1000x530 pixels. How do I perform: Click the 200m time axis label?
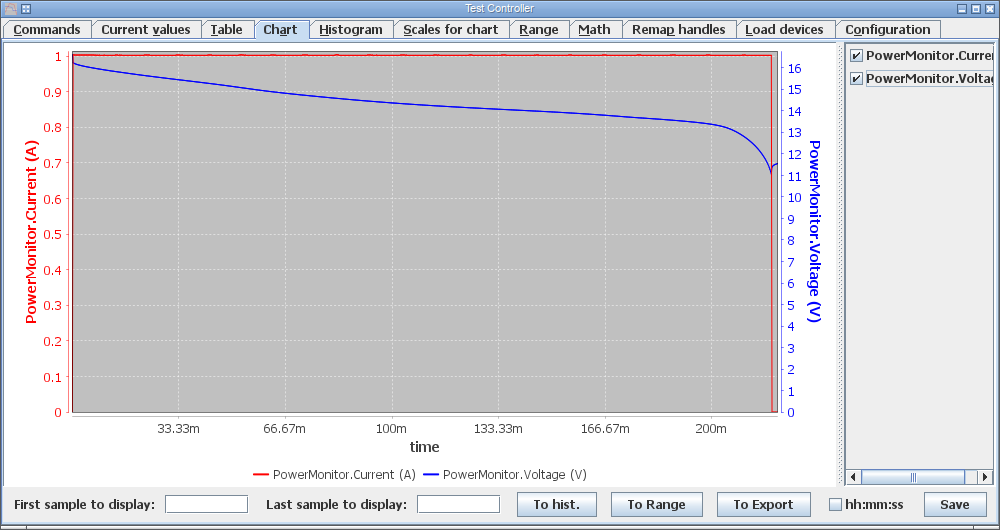[711, 429]
